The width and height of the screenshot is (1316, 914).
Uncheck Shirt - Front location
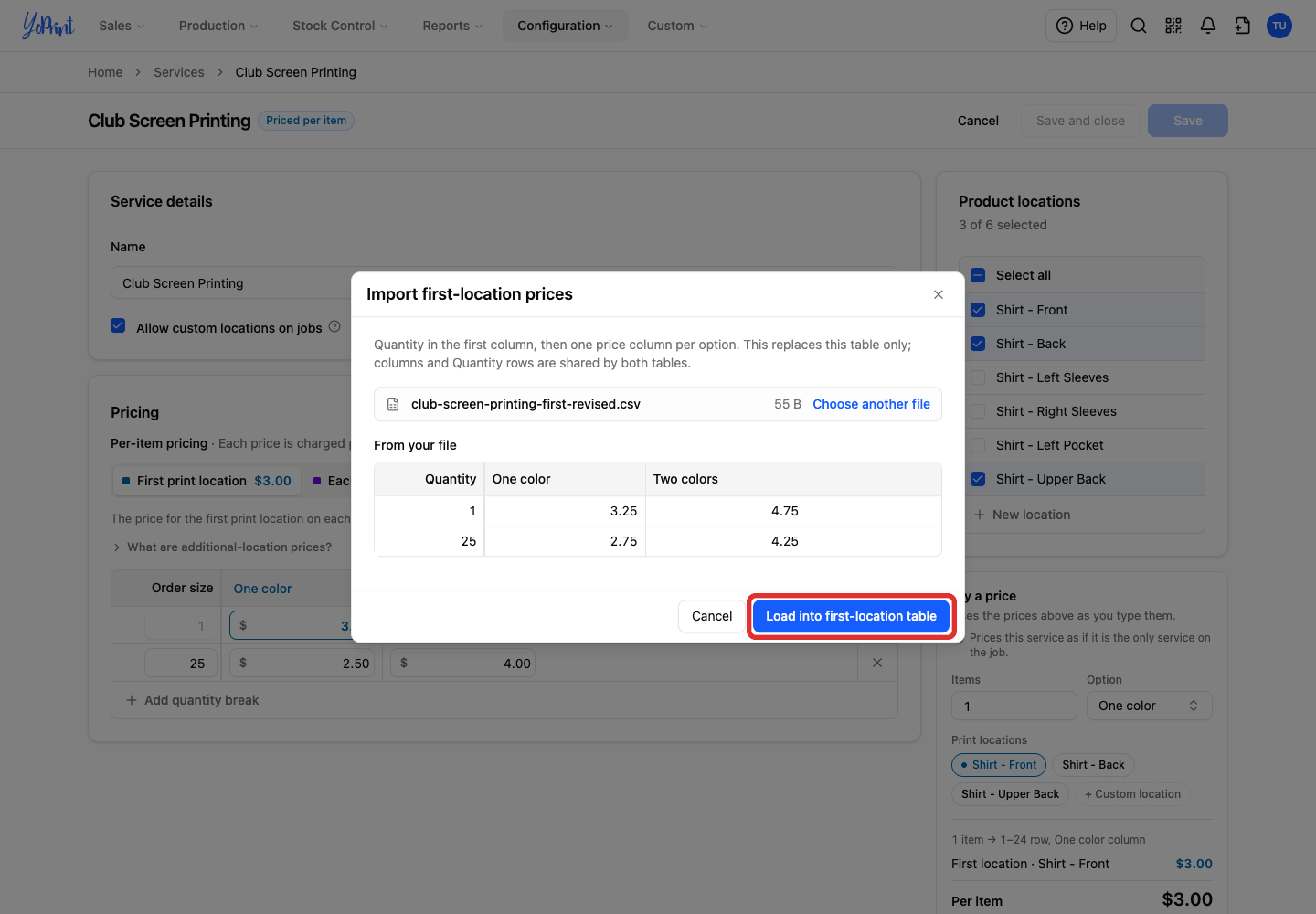(x=978, y=310)
